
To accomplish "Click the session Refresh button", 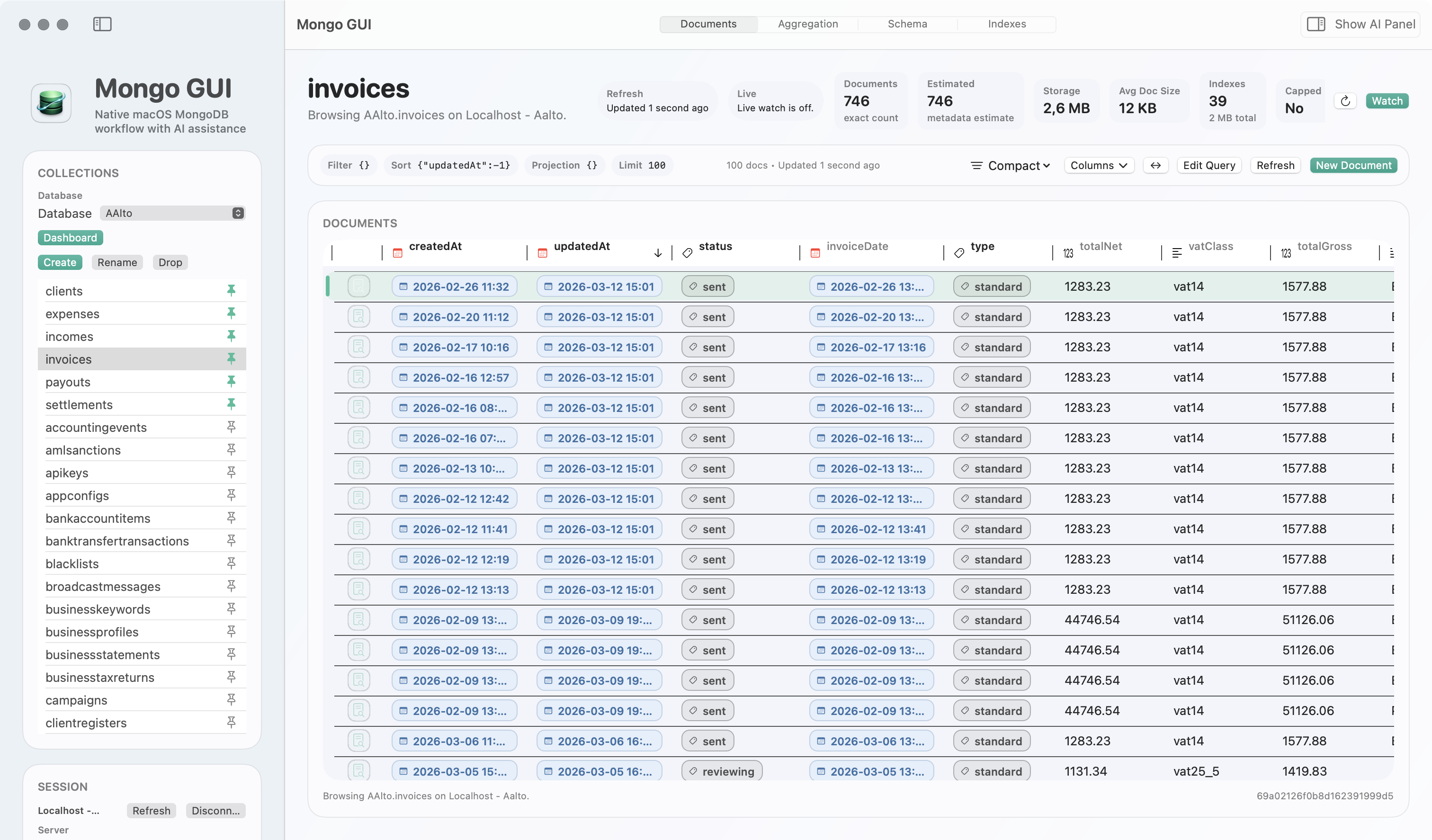I will 151,811.
